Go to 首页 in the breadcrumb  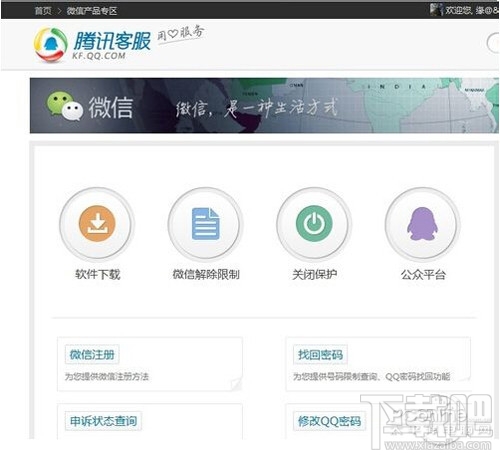coord(43,11)
